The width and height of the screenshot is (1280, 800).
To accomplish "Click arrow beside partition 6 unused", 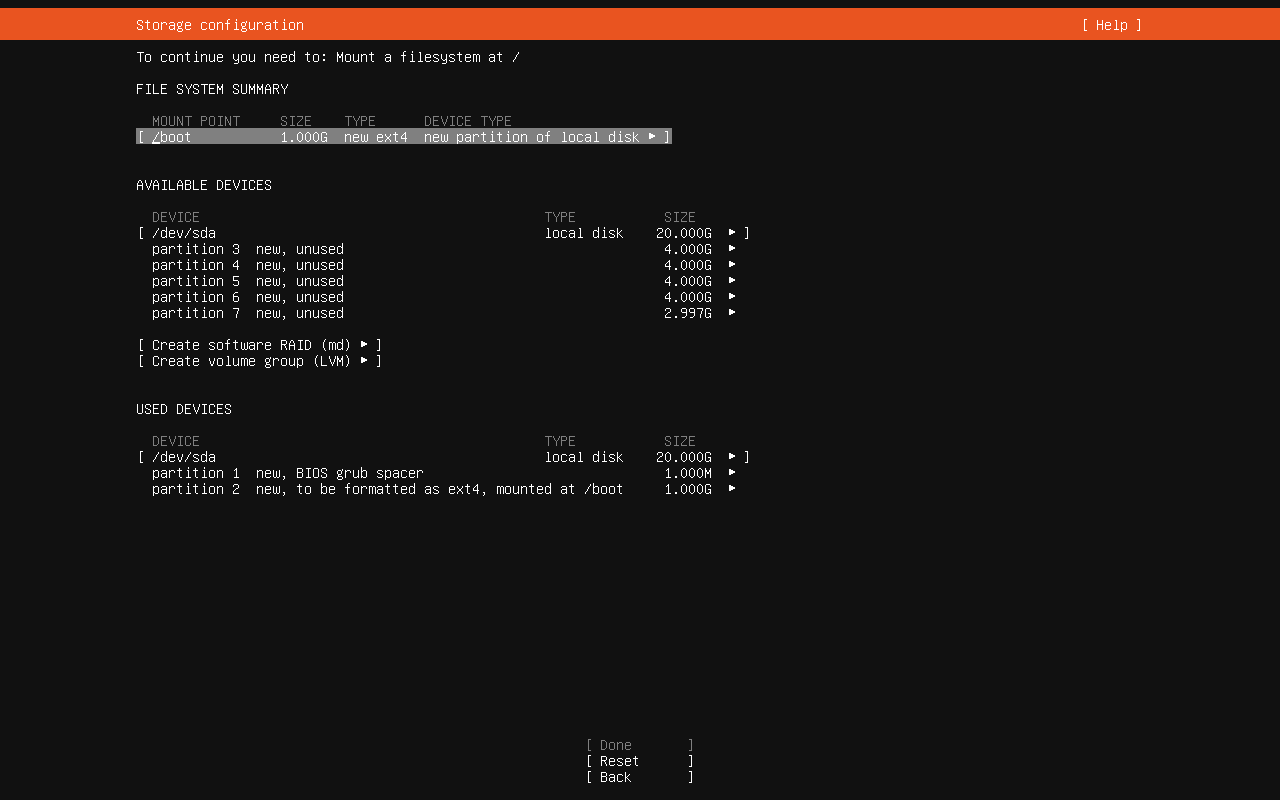I will point(732,297).
